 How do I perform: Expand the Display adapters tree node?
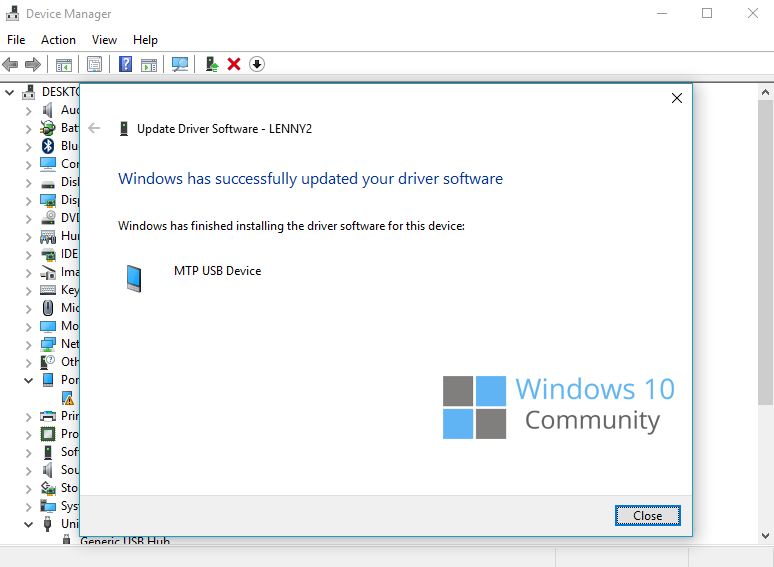pyautogui.click(x=29, y=201)
